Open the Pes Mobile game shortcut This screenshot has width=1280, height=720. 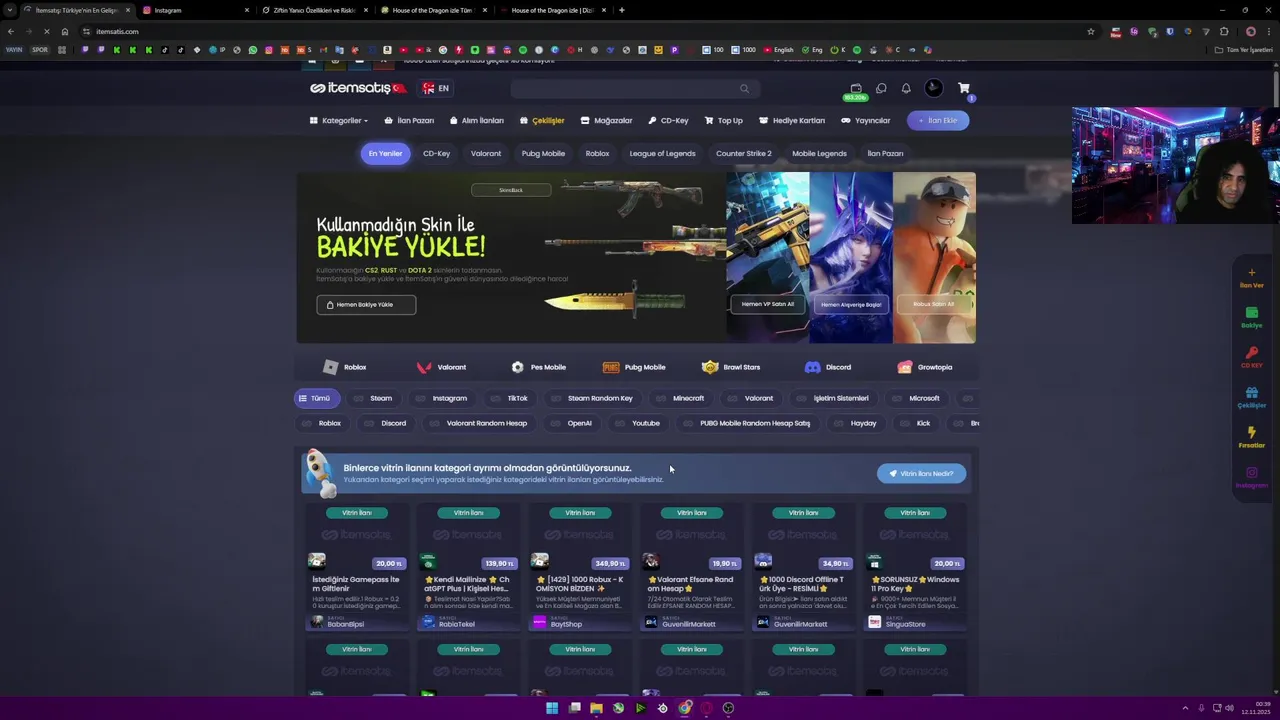[x=538, y=367]
